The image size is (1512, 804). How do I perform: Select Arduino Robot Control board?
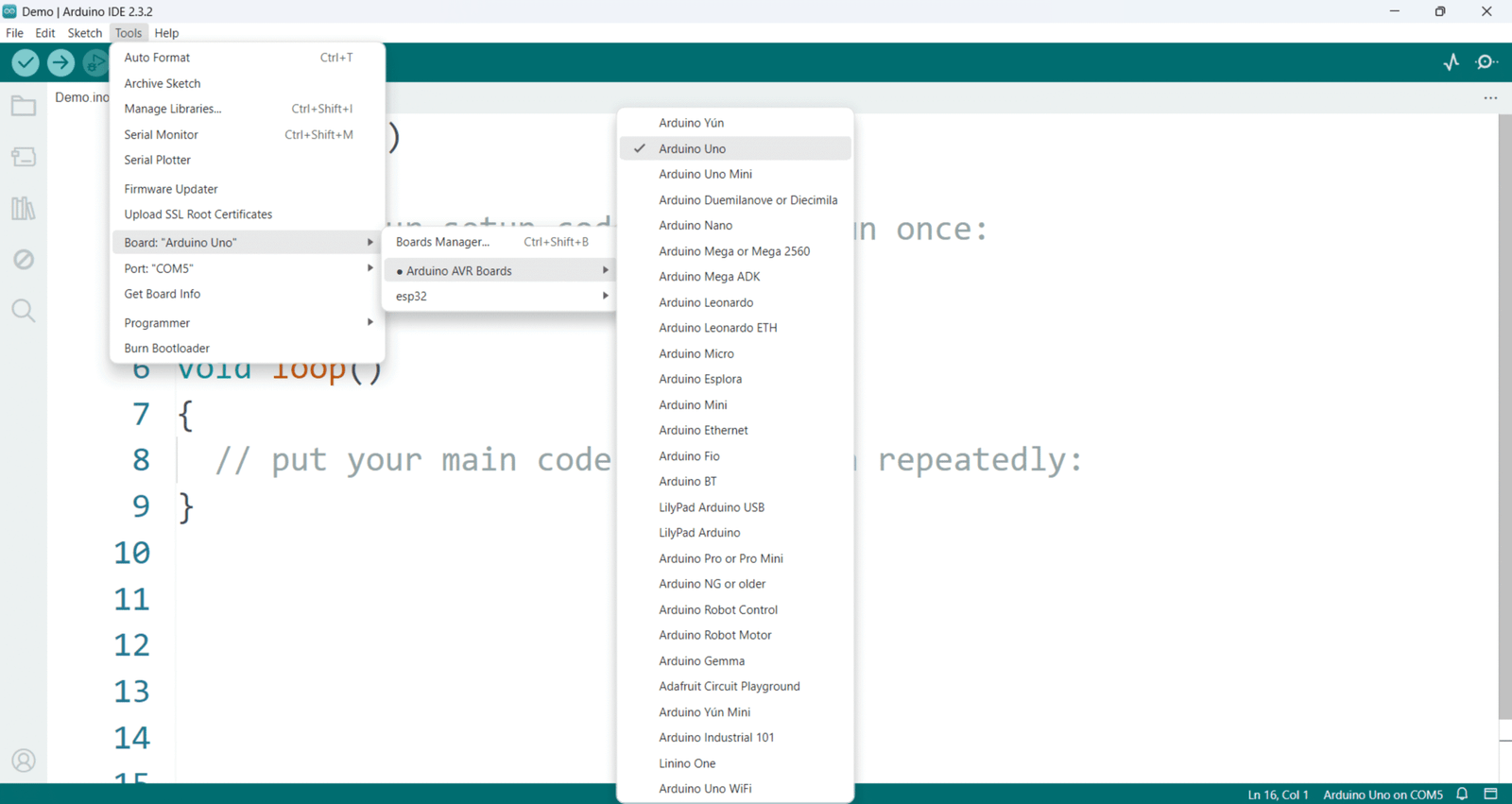pyautogui.click(x=735, y=609)
